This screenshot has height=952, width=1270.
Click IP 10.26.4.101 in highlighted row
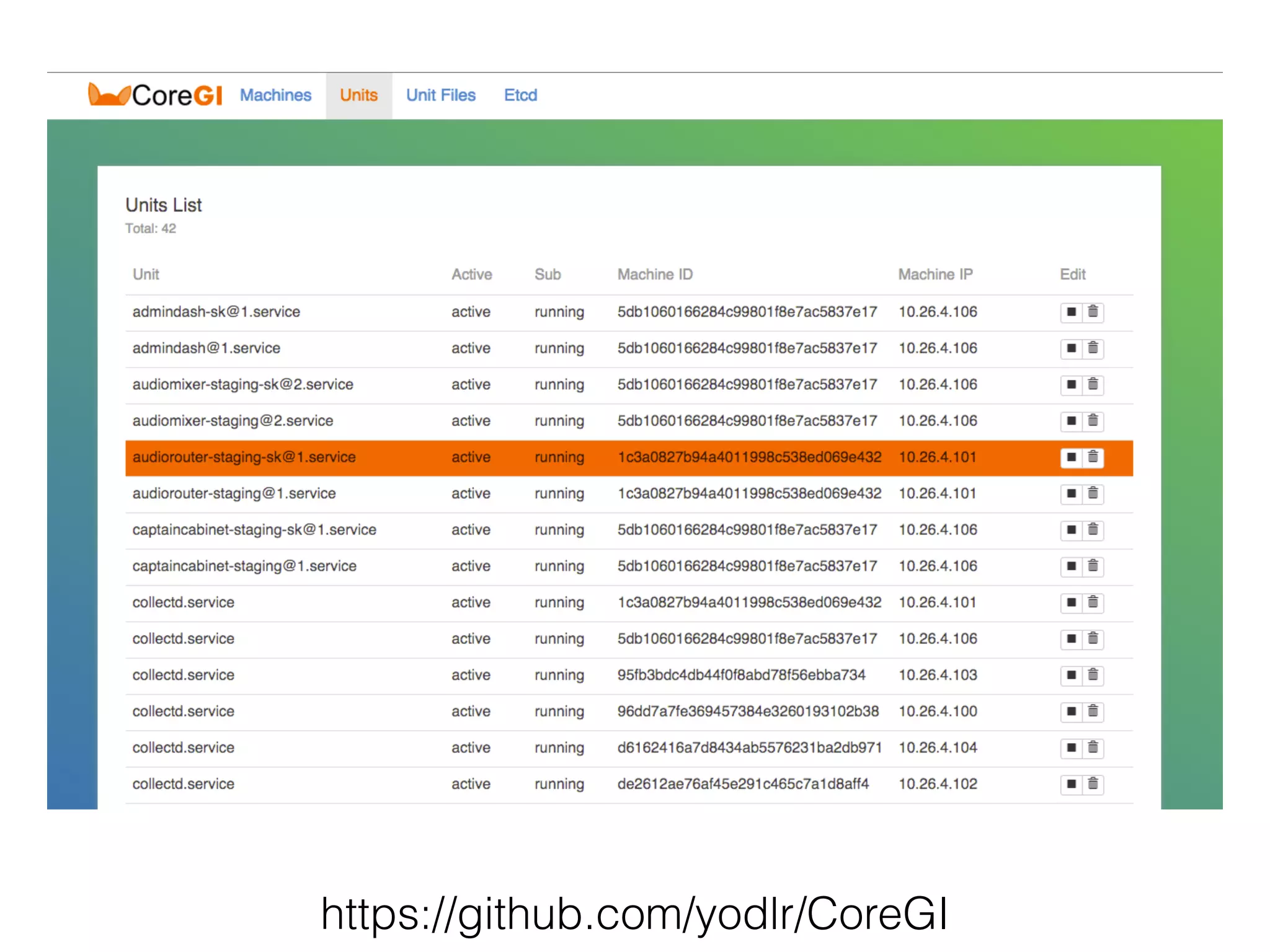[x=938, y=457]
